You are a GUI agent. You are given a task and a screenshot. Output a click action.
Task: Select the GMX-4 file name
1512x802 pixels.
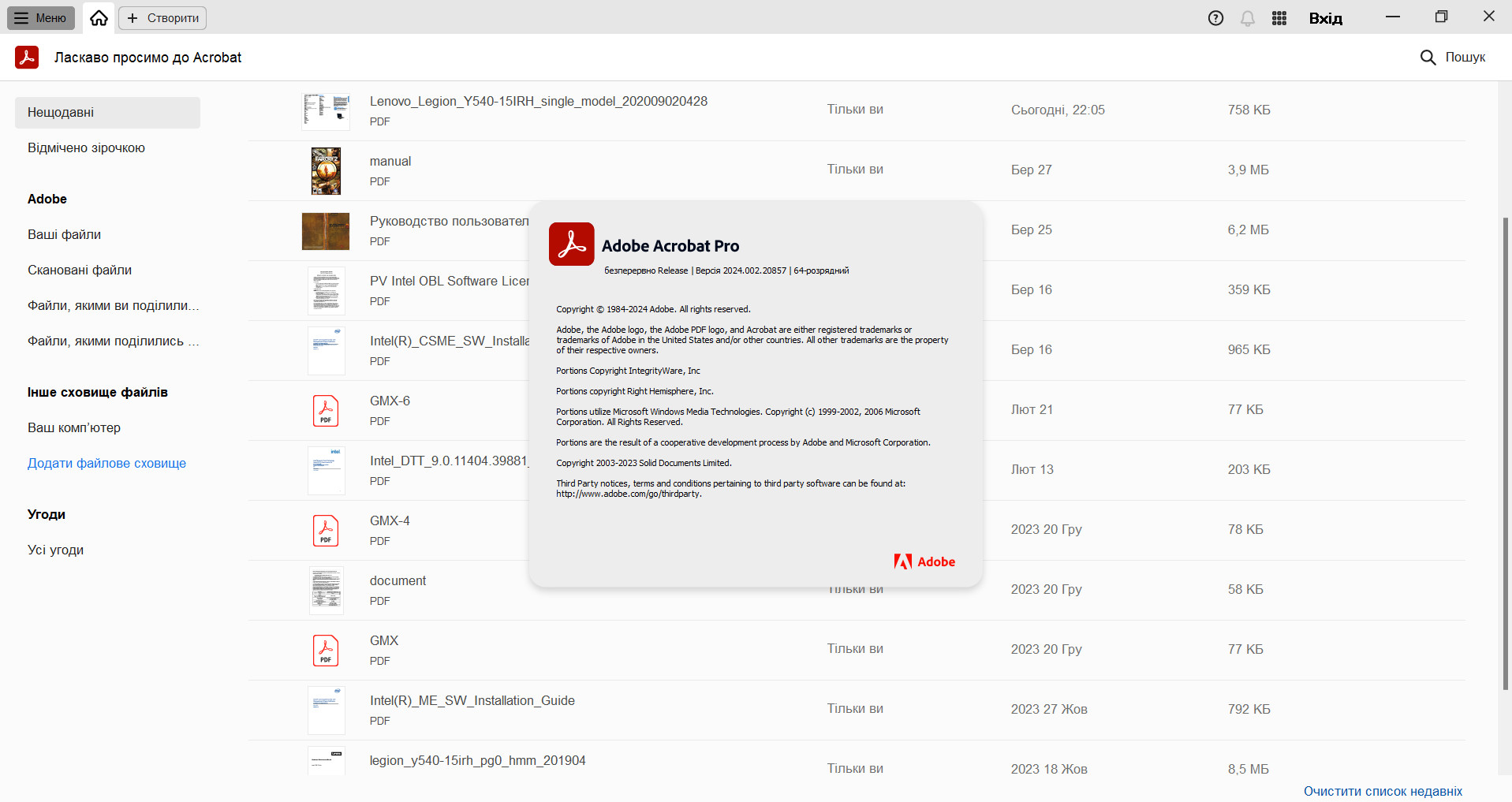pos(390,521)
